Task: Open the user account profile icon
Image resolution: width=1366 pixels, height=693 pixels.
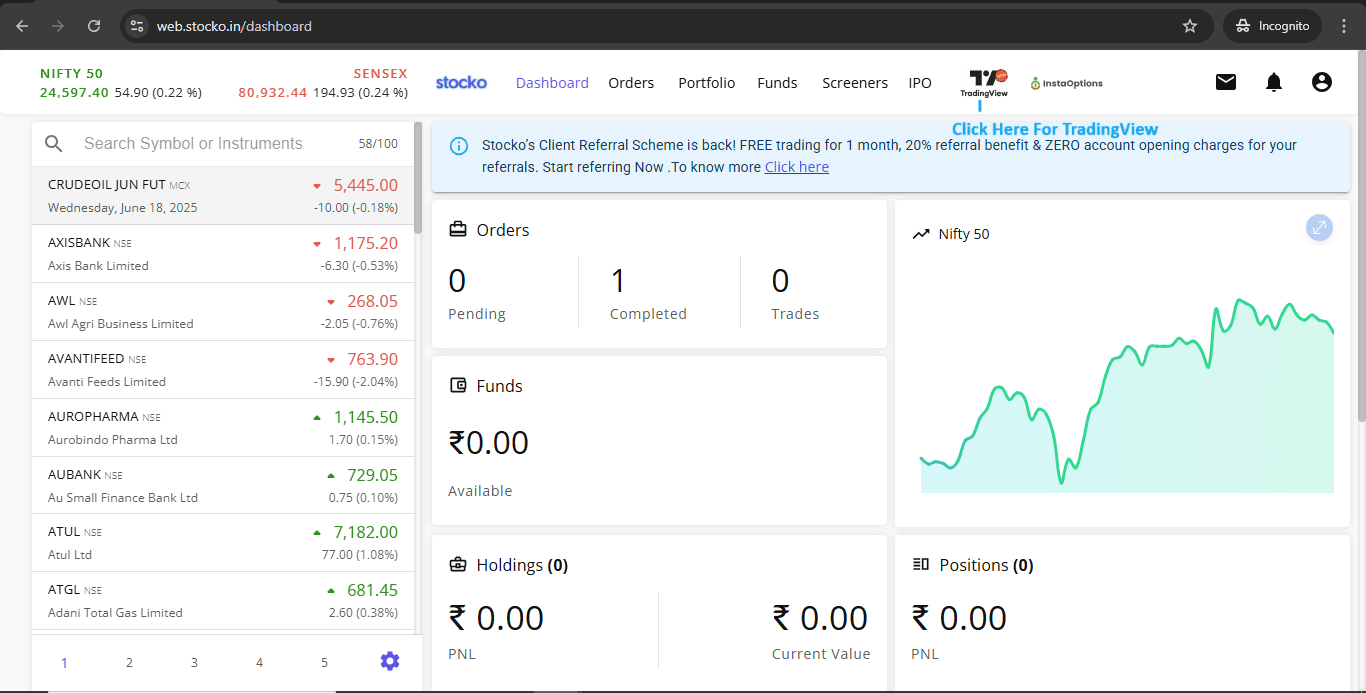Action: (x=1322, y=82)
